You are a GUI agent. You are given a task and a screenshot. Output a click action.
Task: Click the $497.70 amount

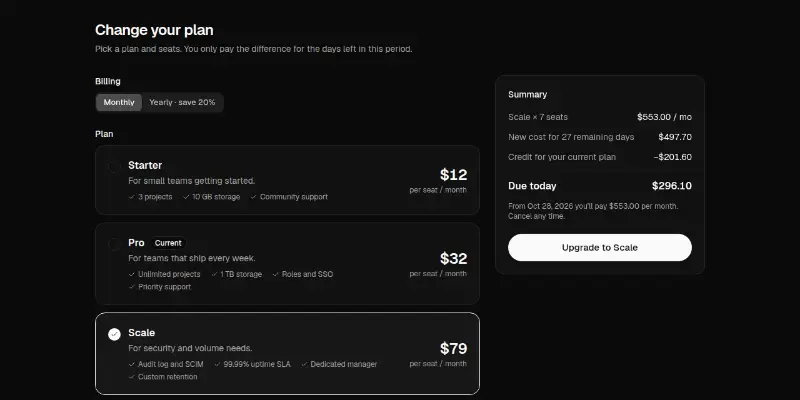click(x=675, y=137)
